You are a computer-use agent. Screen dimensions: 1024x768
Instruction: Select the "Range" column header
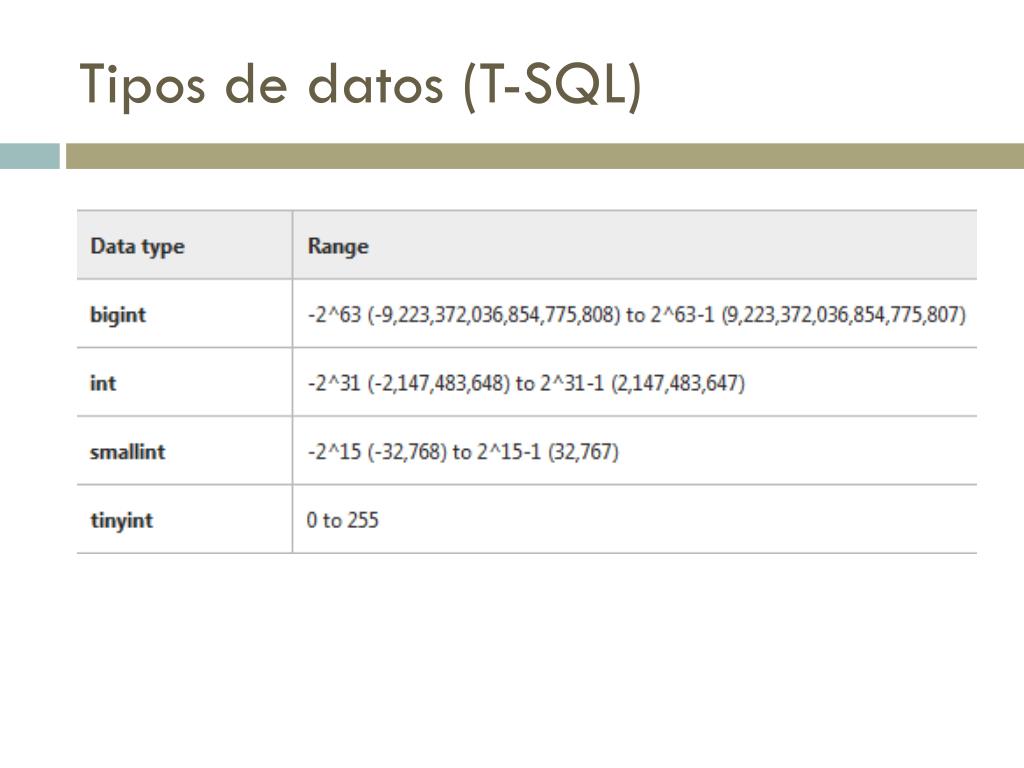[x=338, y=246]
